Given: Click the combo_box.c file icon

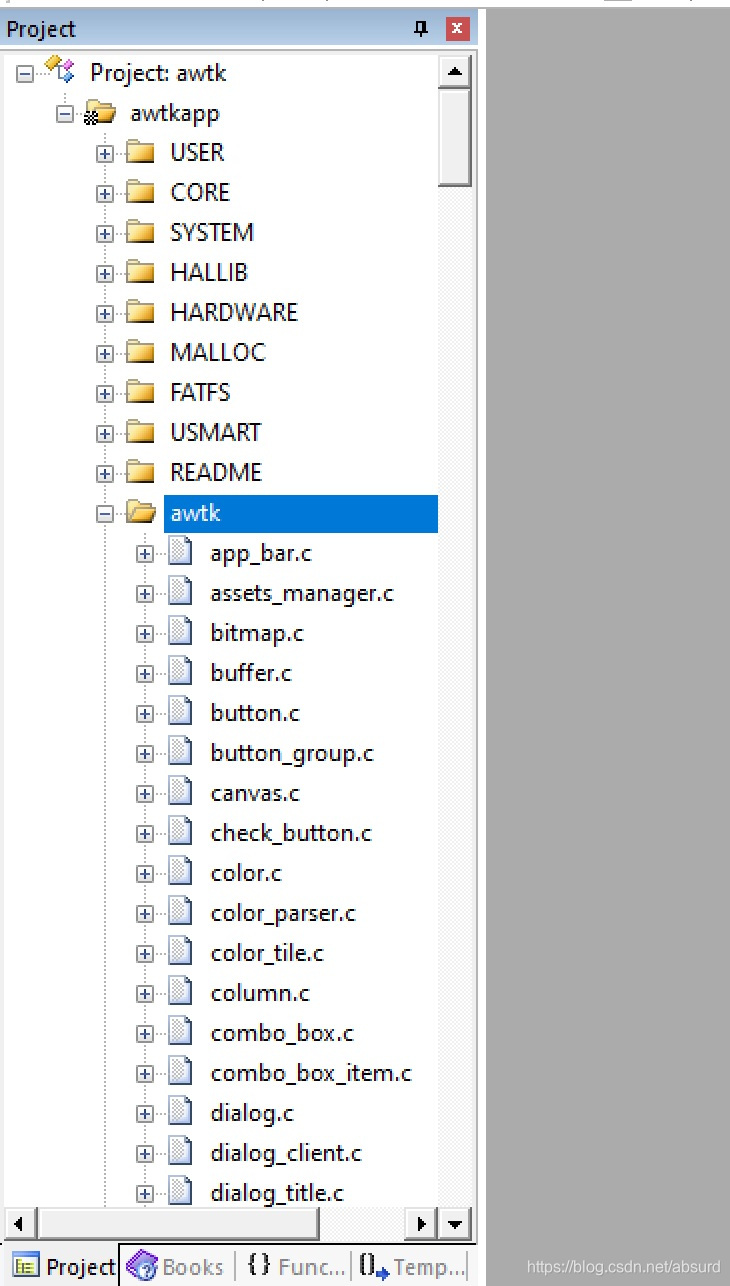Looking at the screenshot, I should (x=180, y=1032).
